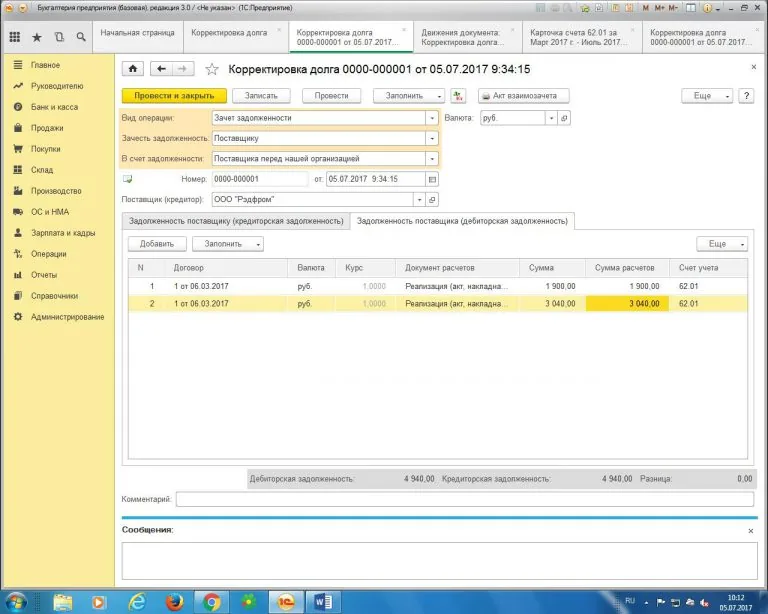Add this document to favorites with the star
The image size is (768, 614).
[x=211, y=69]
